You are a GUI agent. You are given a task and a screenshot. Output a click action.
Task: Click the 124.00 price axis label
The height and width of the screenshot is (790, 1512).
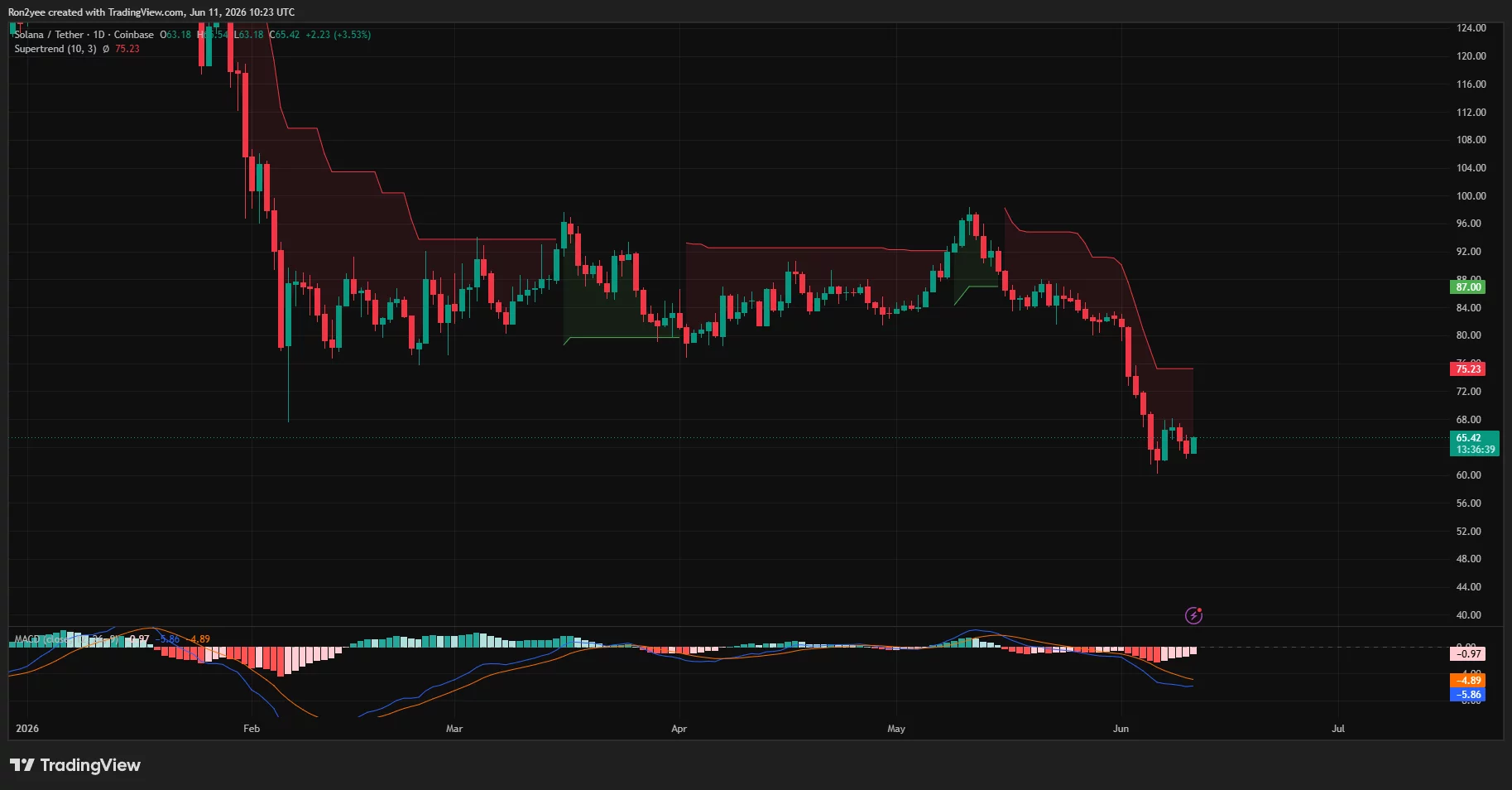click(1471, 28)
